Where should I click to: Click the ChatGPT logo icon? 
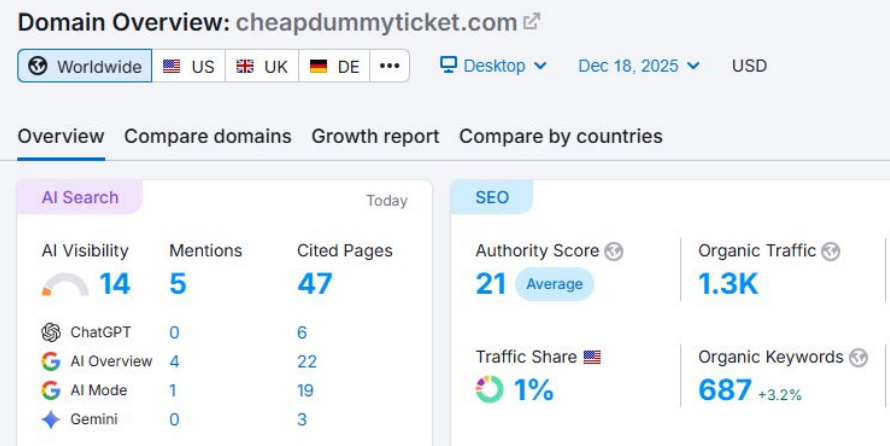(x=51, y=333)
